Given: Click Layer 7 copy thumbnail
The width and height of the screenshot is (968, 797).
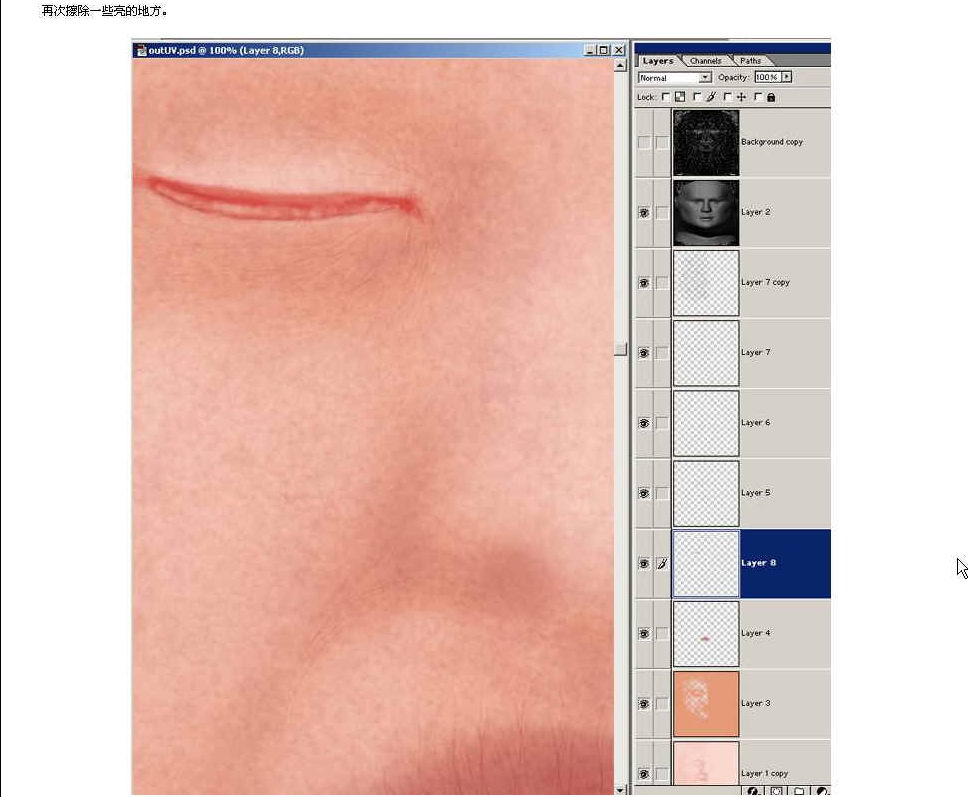Looking at the screenshot, I should click(706, 283).
